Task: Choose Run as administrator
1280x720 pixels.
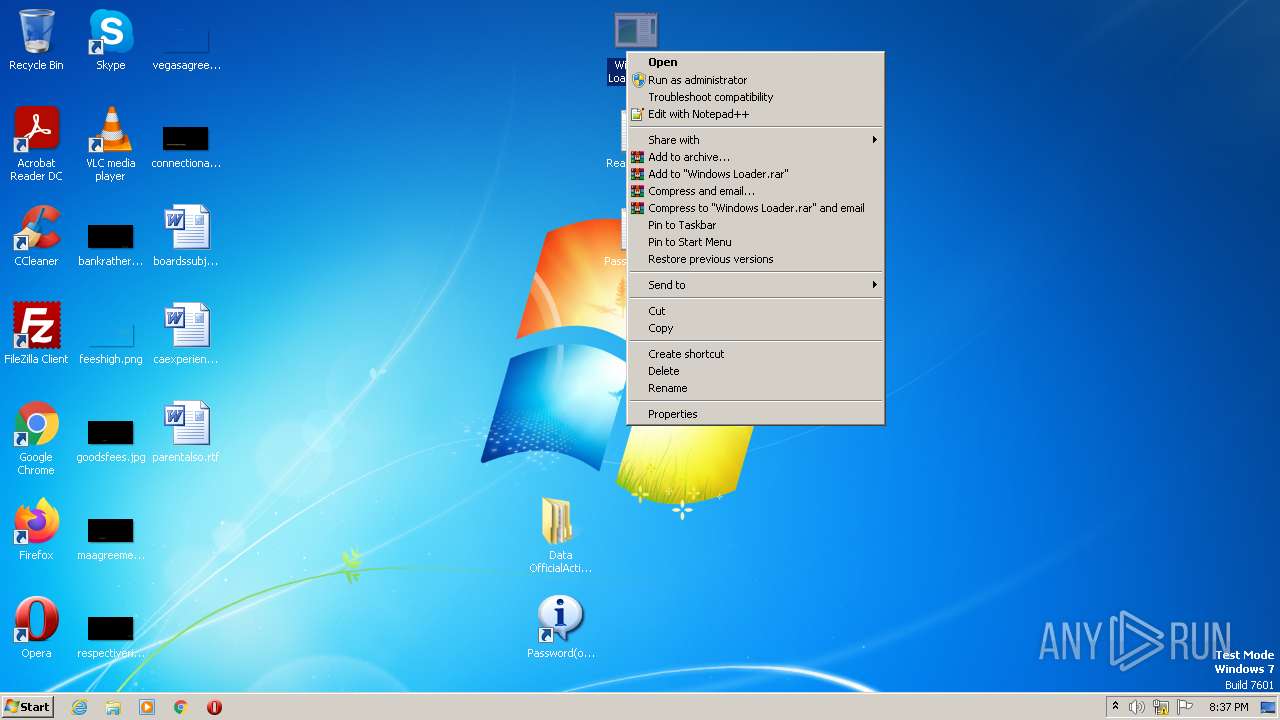Action: coord(755,80)
